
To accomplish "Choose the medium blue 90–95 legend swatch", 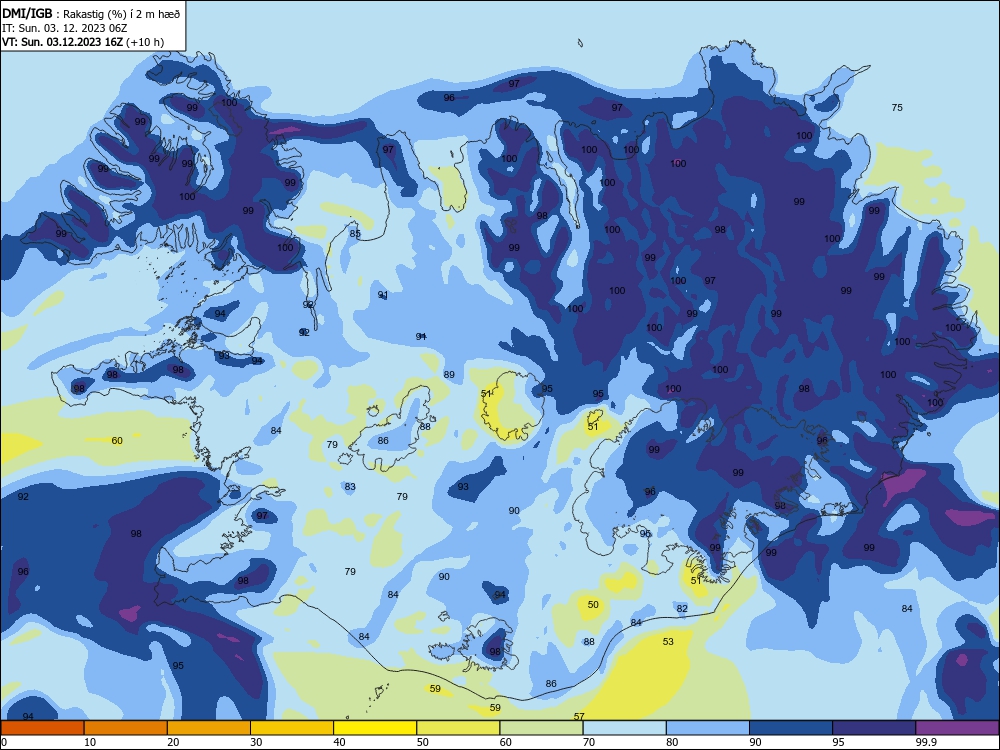I will click(791, 728).
